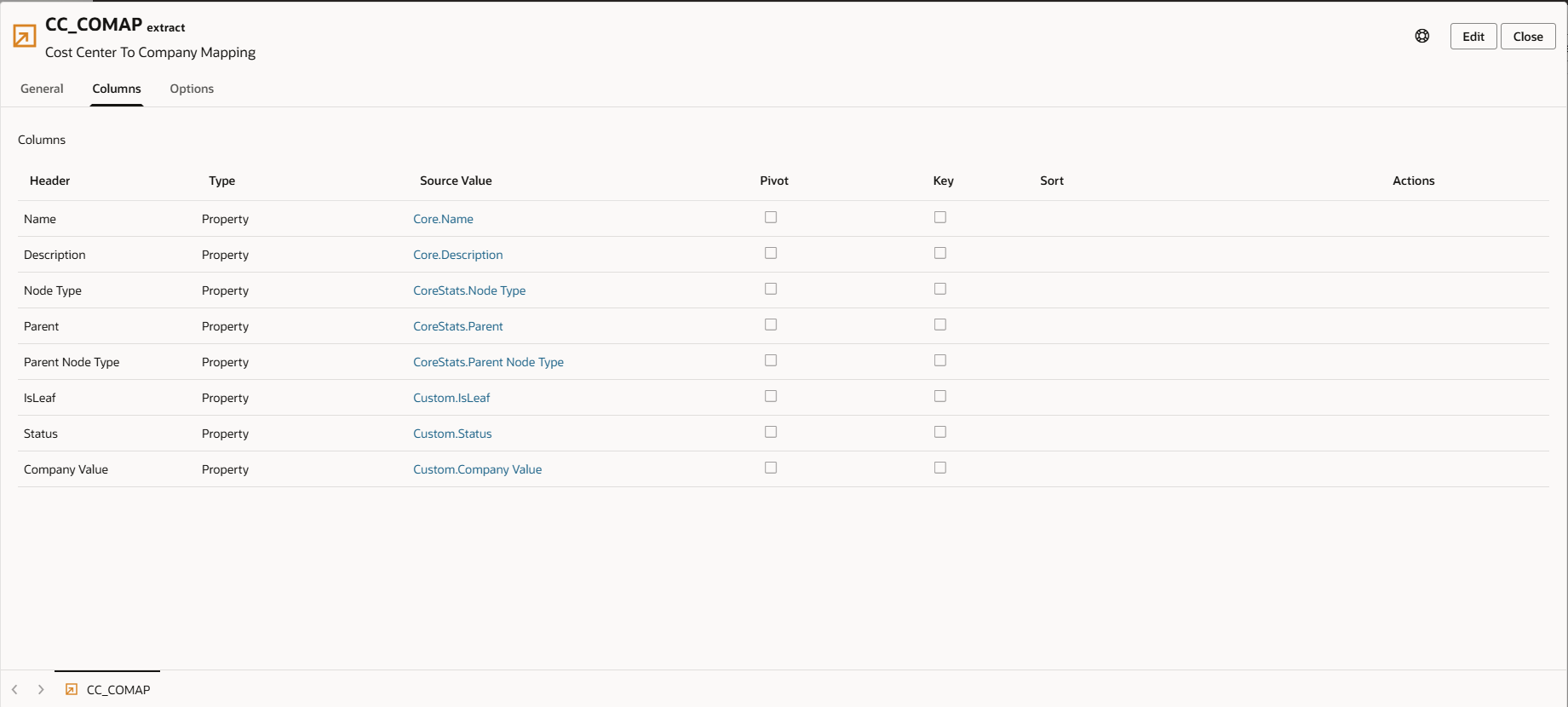Screen dimensions: 1568x707
Task: Open Edit mode for the extract
Action: (x=1473, y=37)
